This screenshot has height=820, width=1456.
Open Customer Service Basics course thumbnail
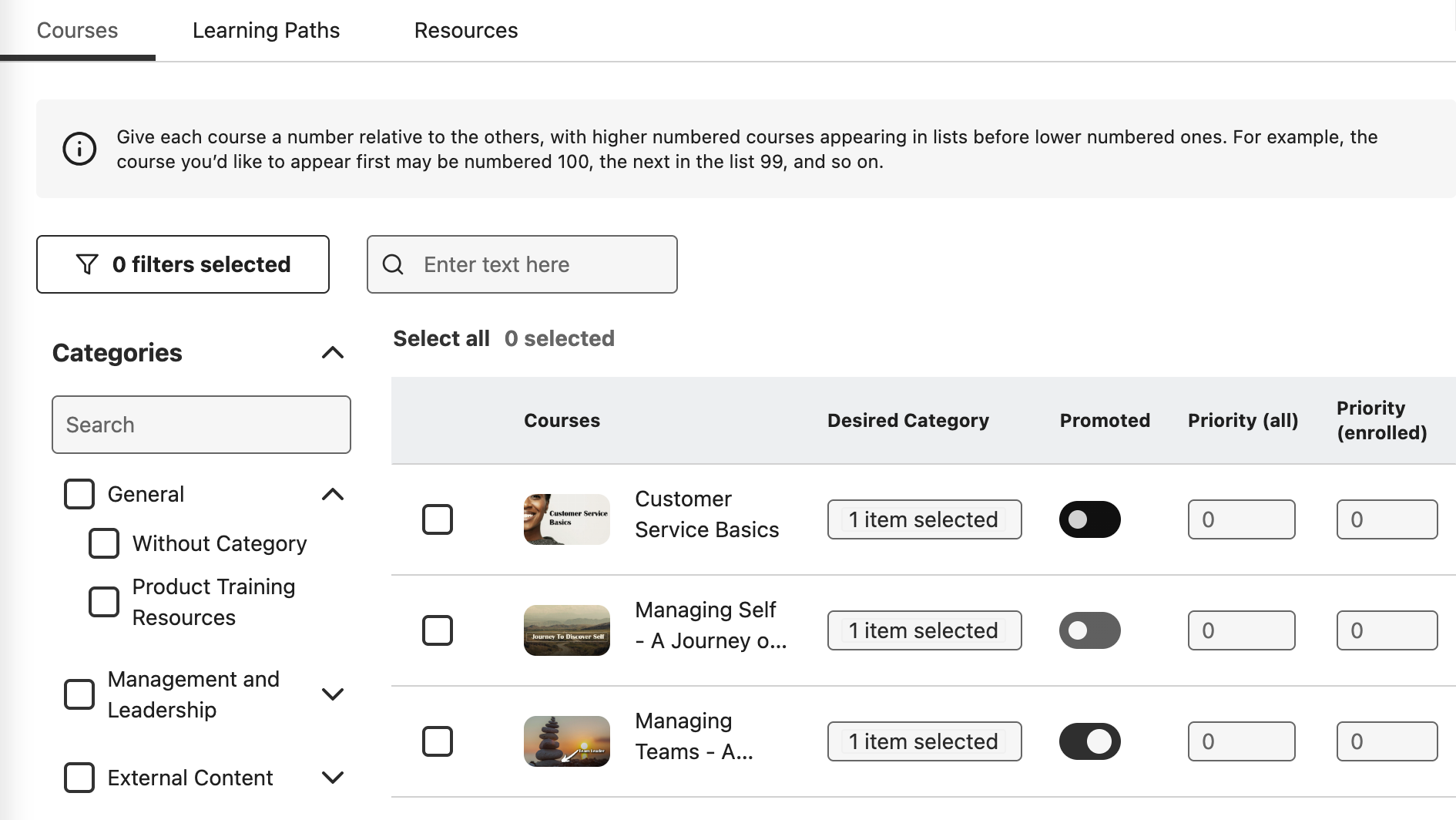(566, 519)
